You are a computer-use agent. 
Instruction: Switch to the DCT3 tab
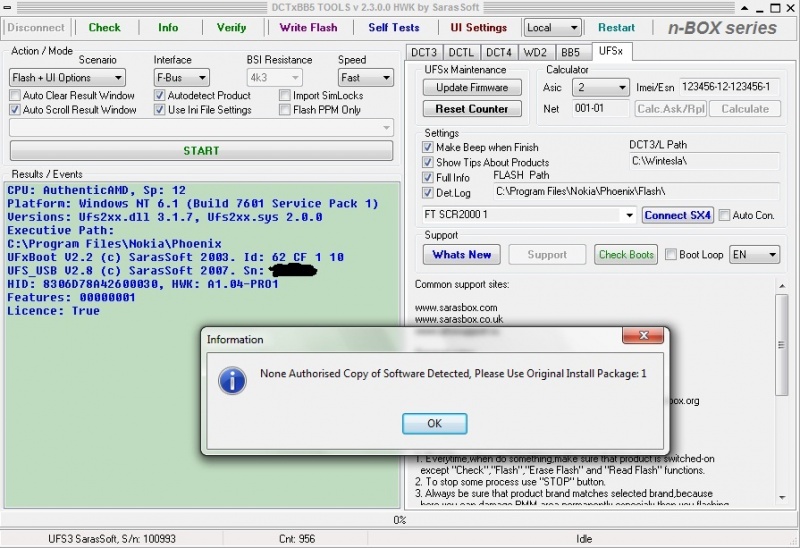click(x=424, y=53)
